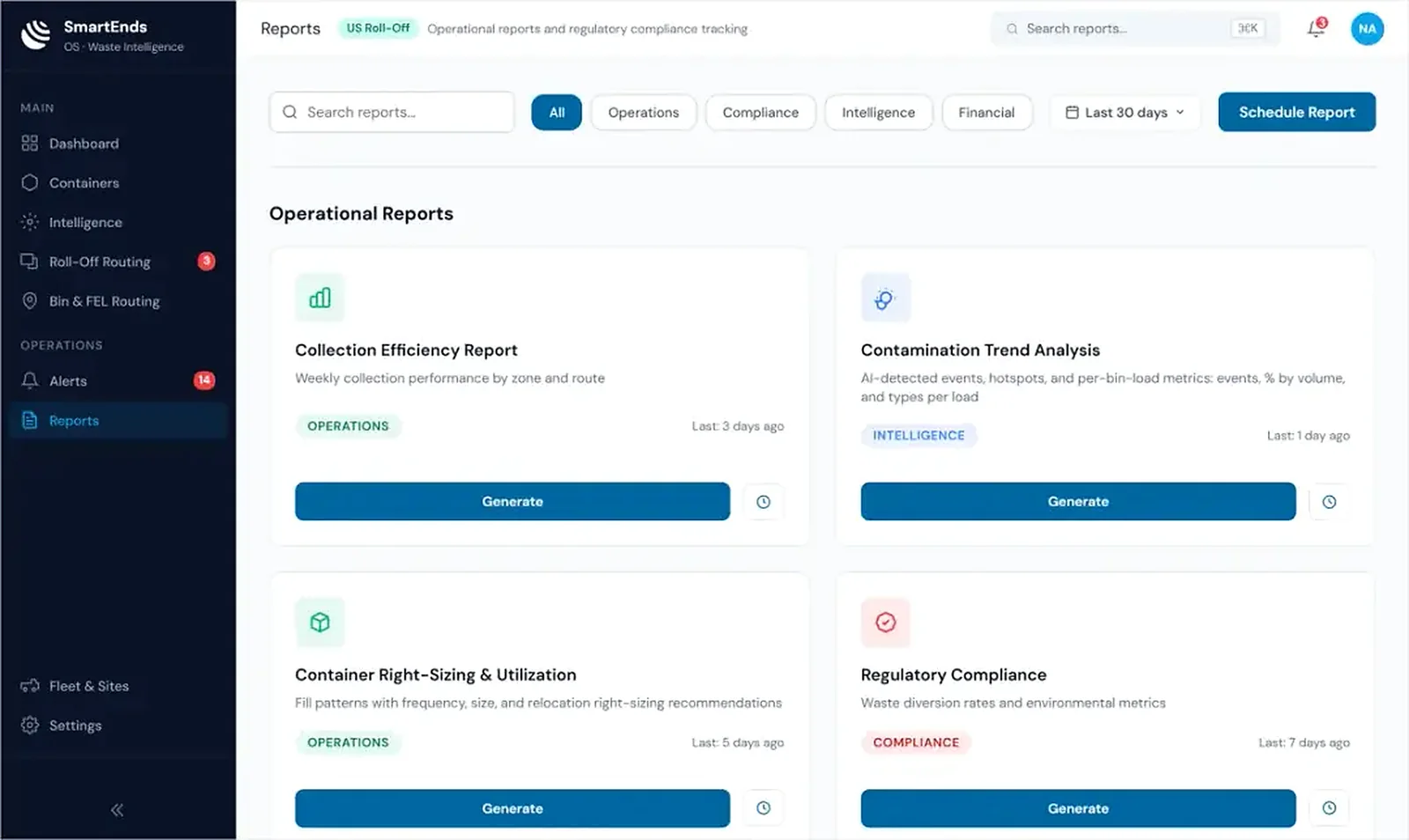Click the SmartEnds logo icon
This screenshot has width=1409, height=840.
click(x=35, y=35)
